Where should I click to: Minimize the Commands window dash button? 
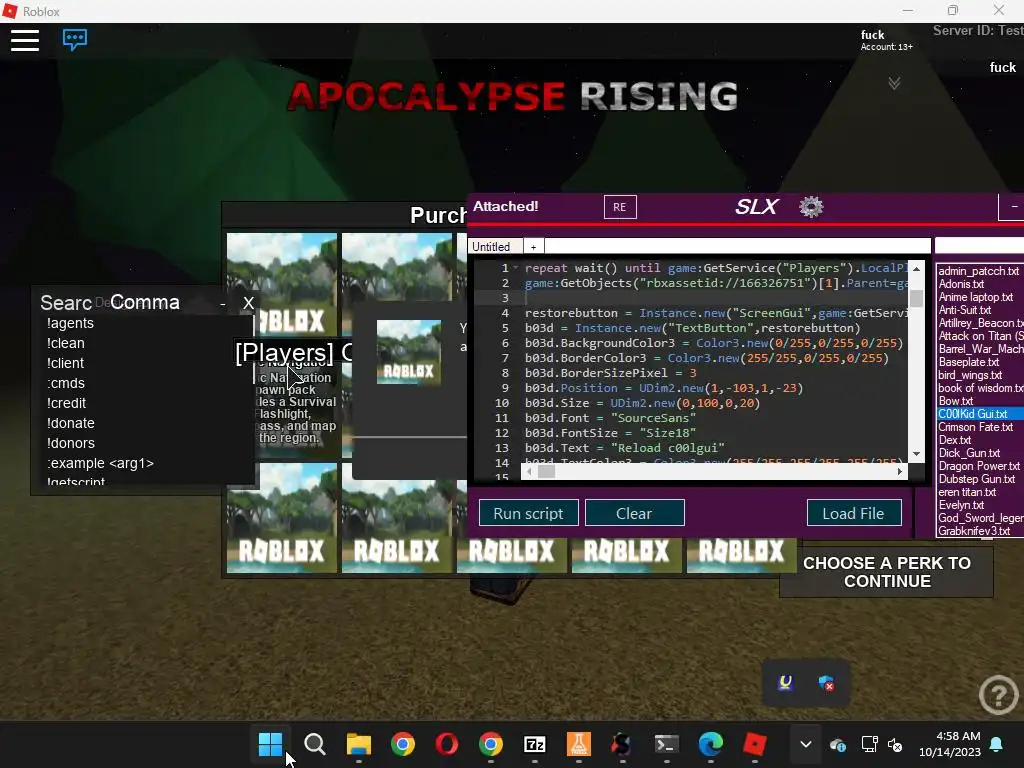(223, 304)
